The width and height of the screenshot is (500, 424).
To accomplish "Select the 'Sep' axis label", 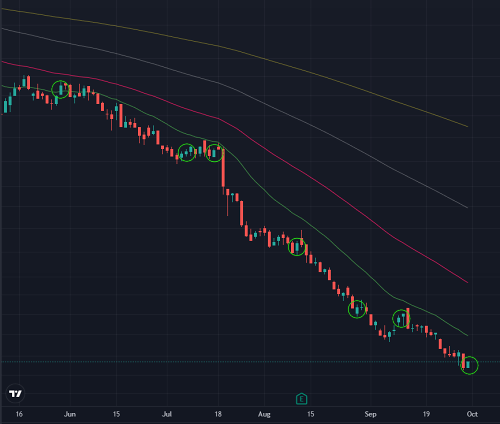I will (x=370, y=414).
